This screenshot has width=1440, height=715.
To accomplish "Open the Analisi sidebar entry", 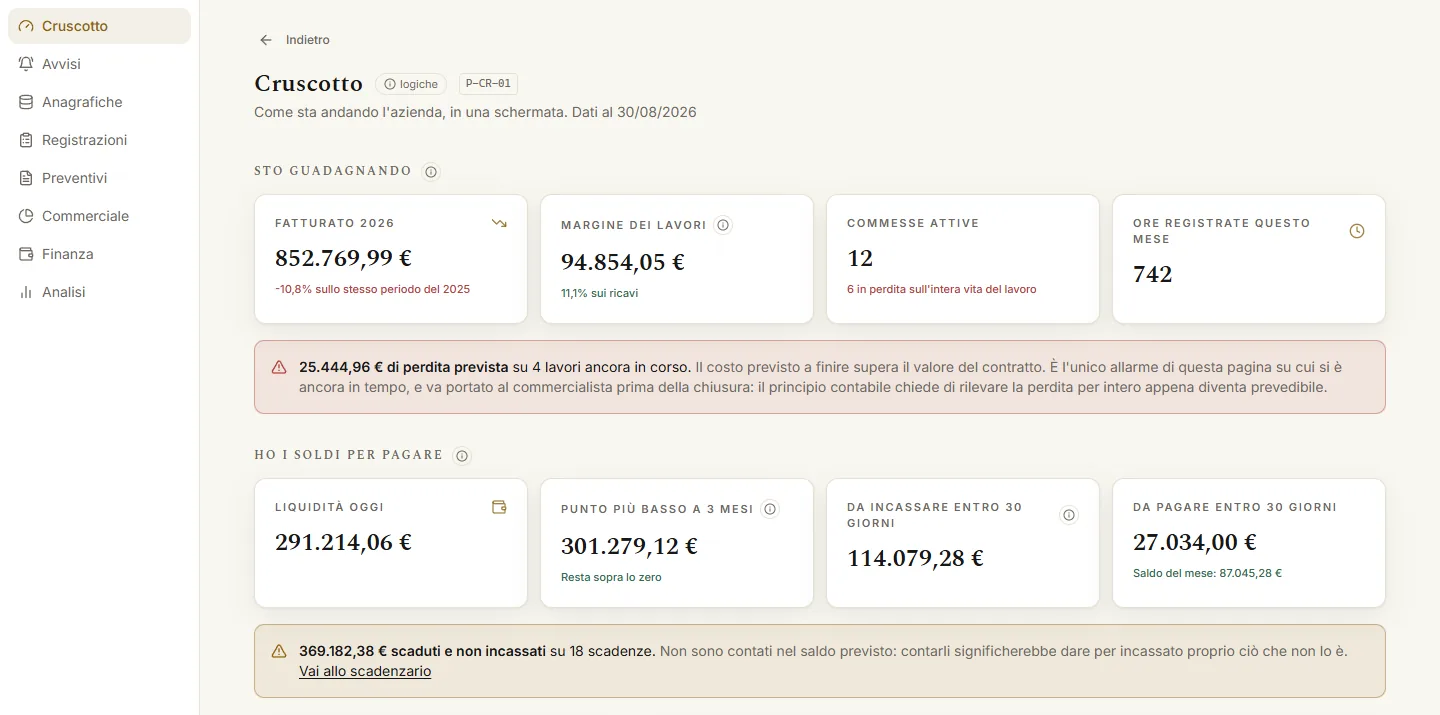I will pos(99,292).
